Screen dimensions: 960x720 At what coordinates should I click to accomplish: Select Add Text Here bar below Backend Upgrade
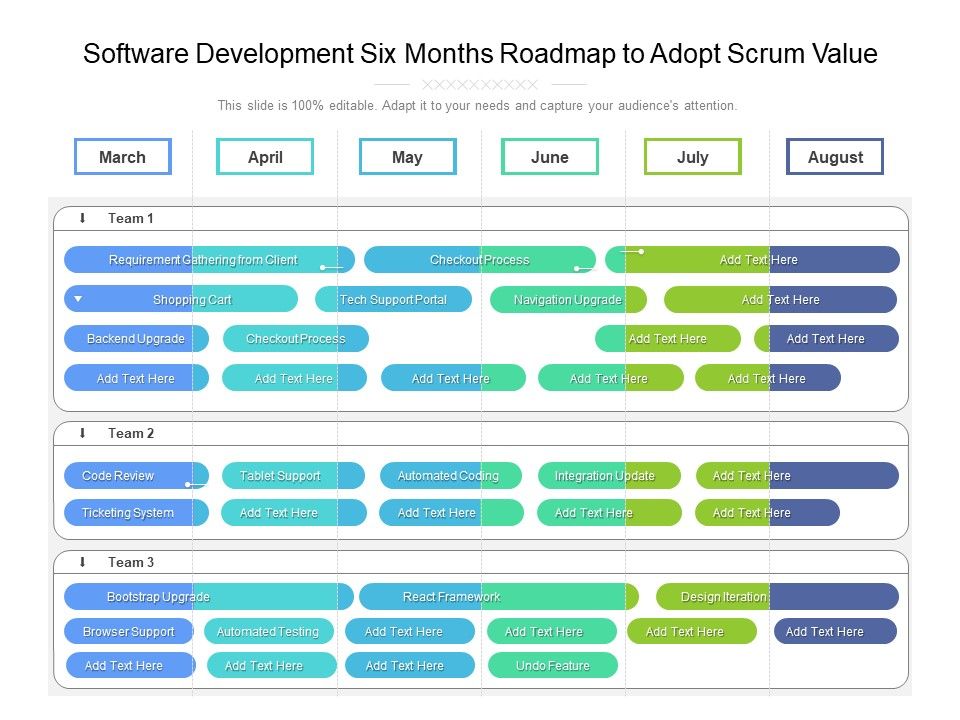point(136,378)
